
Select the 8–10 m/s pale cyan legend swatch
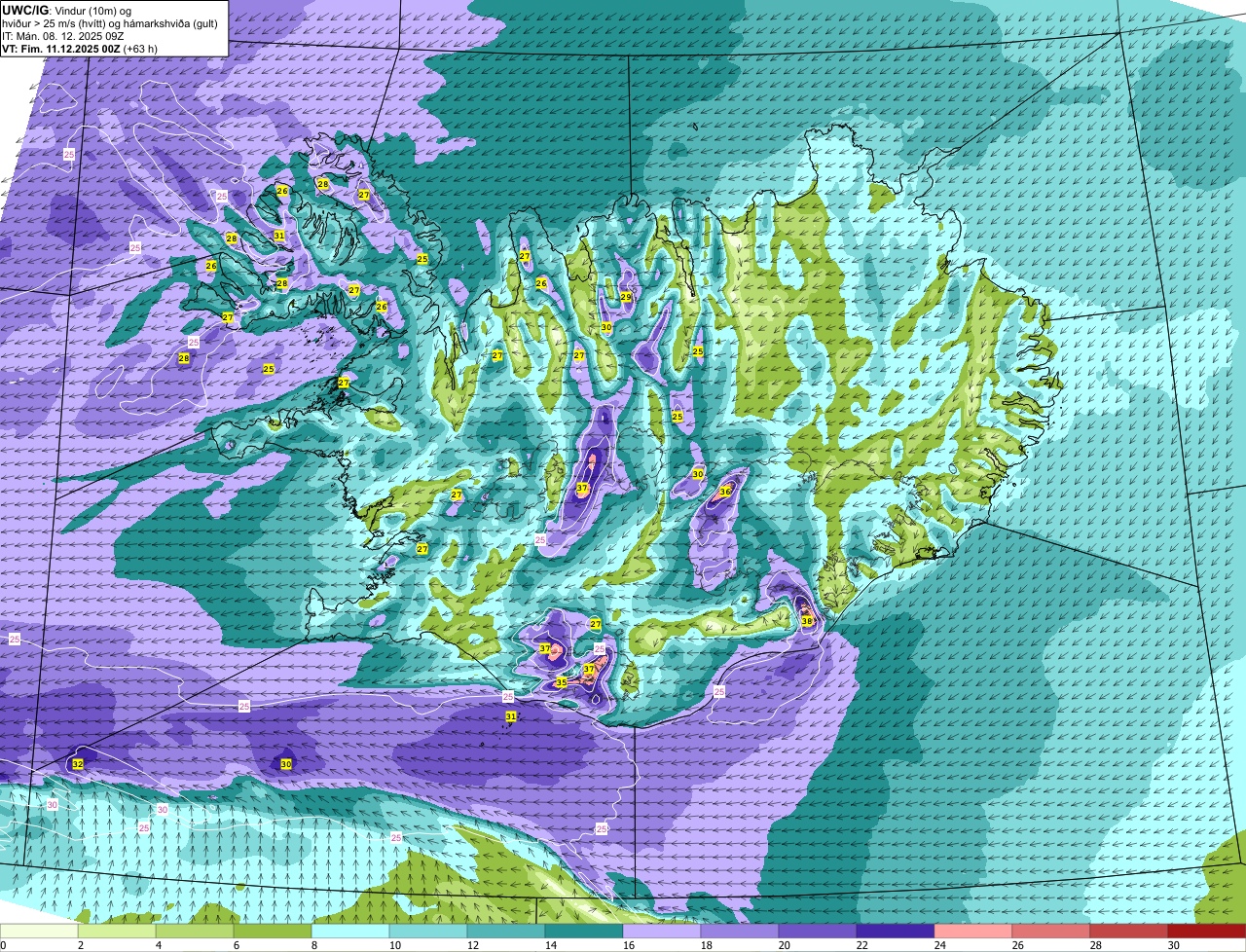[350, 932]
